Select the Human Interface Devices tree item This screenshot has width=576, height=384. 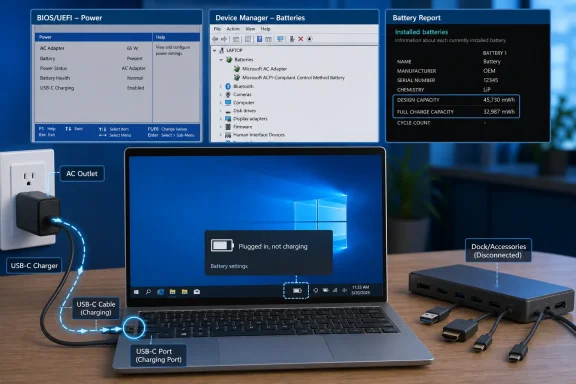(259, 135)
